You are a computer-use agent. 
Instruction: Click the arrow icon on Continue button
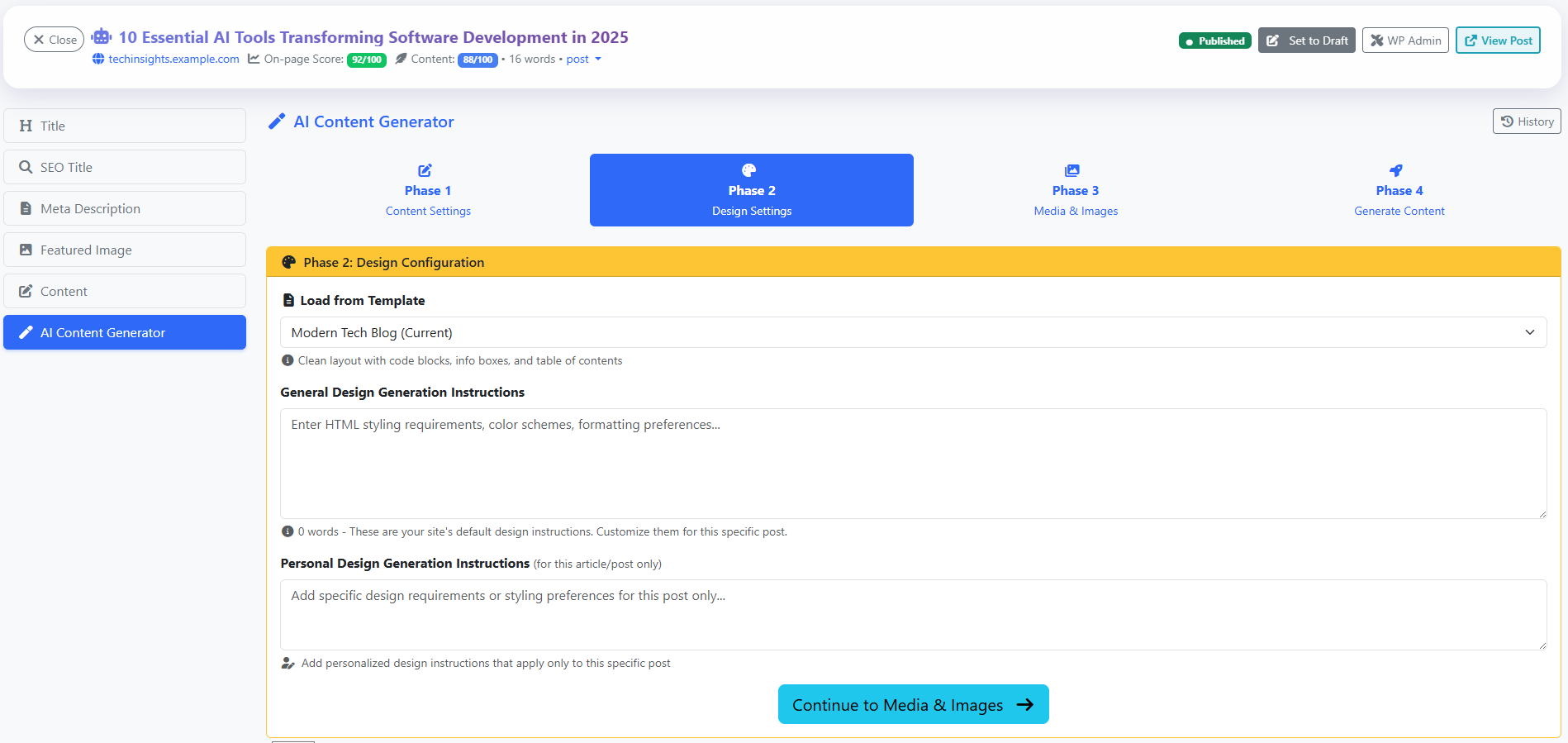[x=1025, y=704]
